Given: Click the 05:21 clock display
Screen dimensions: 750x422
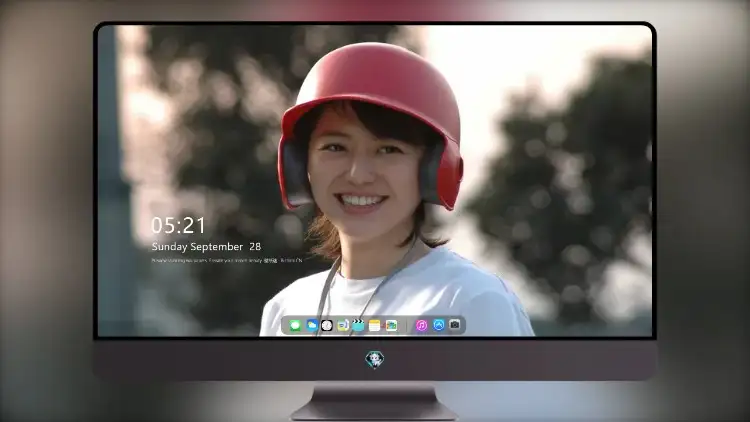Looking at the screenshot, I should (x=178, y=225).
